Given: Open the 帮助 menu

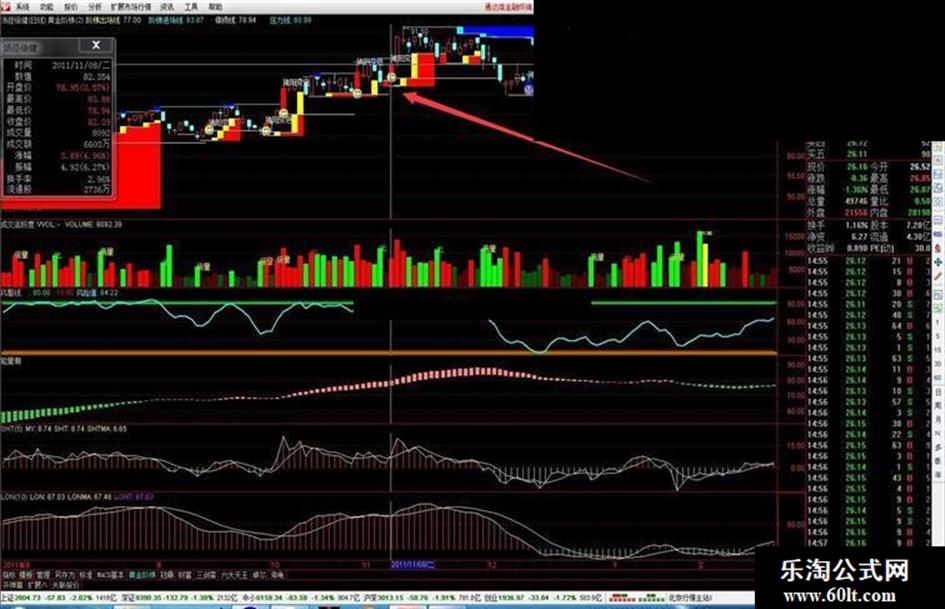Looking at the screenshot, I should click(215, 7).
